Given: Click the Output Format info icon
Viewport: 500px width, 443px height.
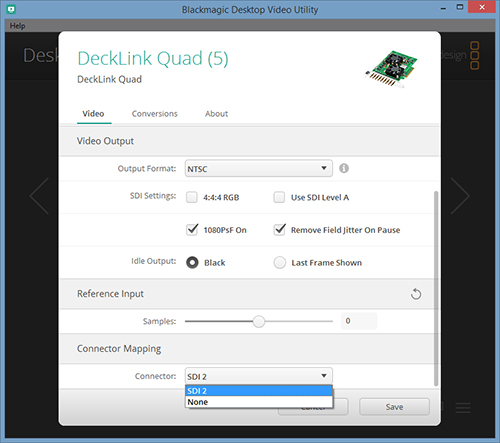Looking at the screenshot, I should 344,168.
